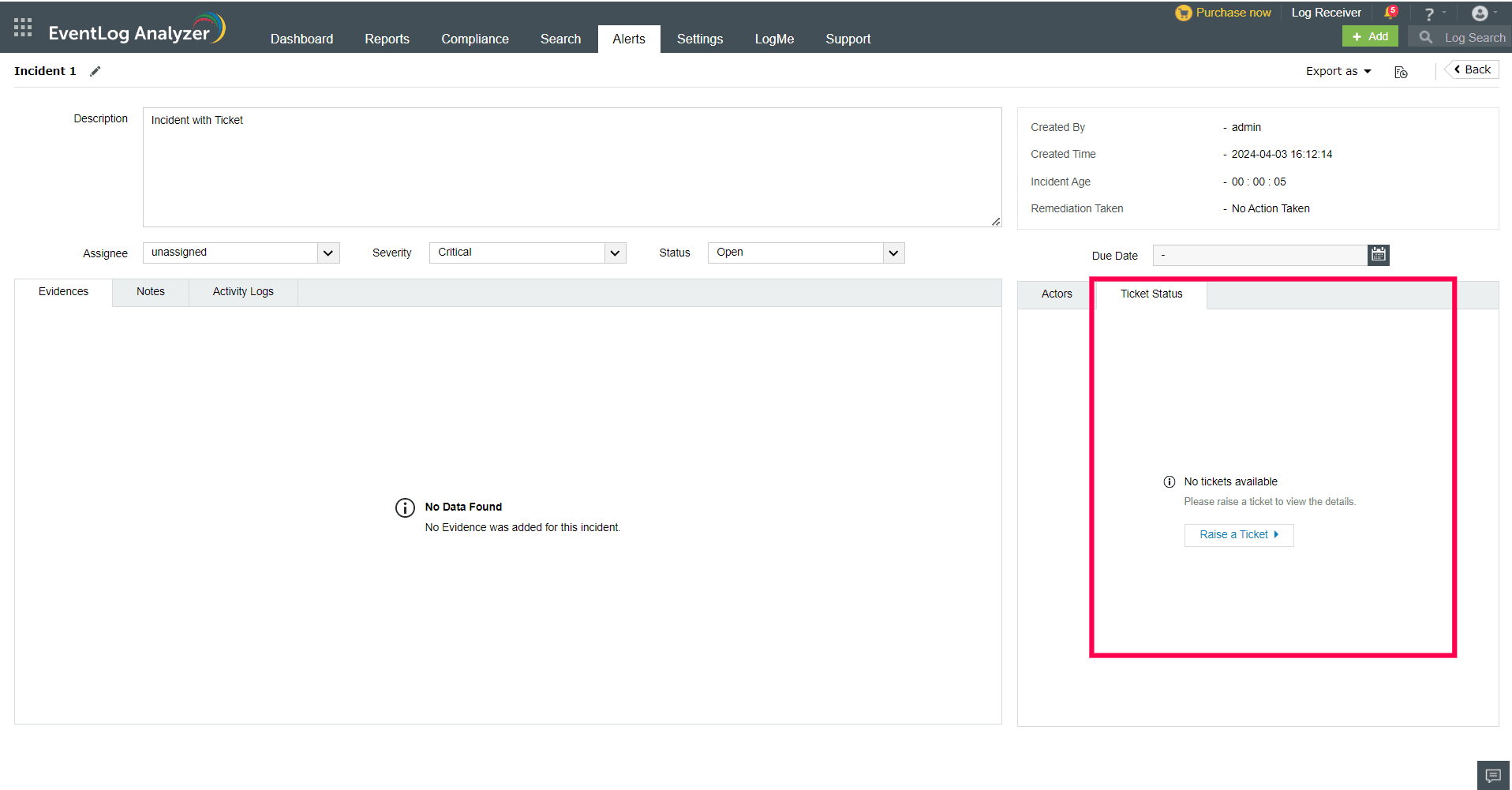Open the Support tab
Image resolution: width=1512 pixels, height=790 pixels.
tap(848, 39)
